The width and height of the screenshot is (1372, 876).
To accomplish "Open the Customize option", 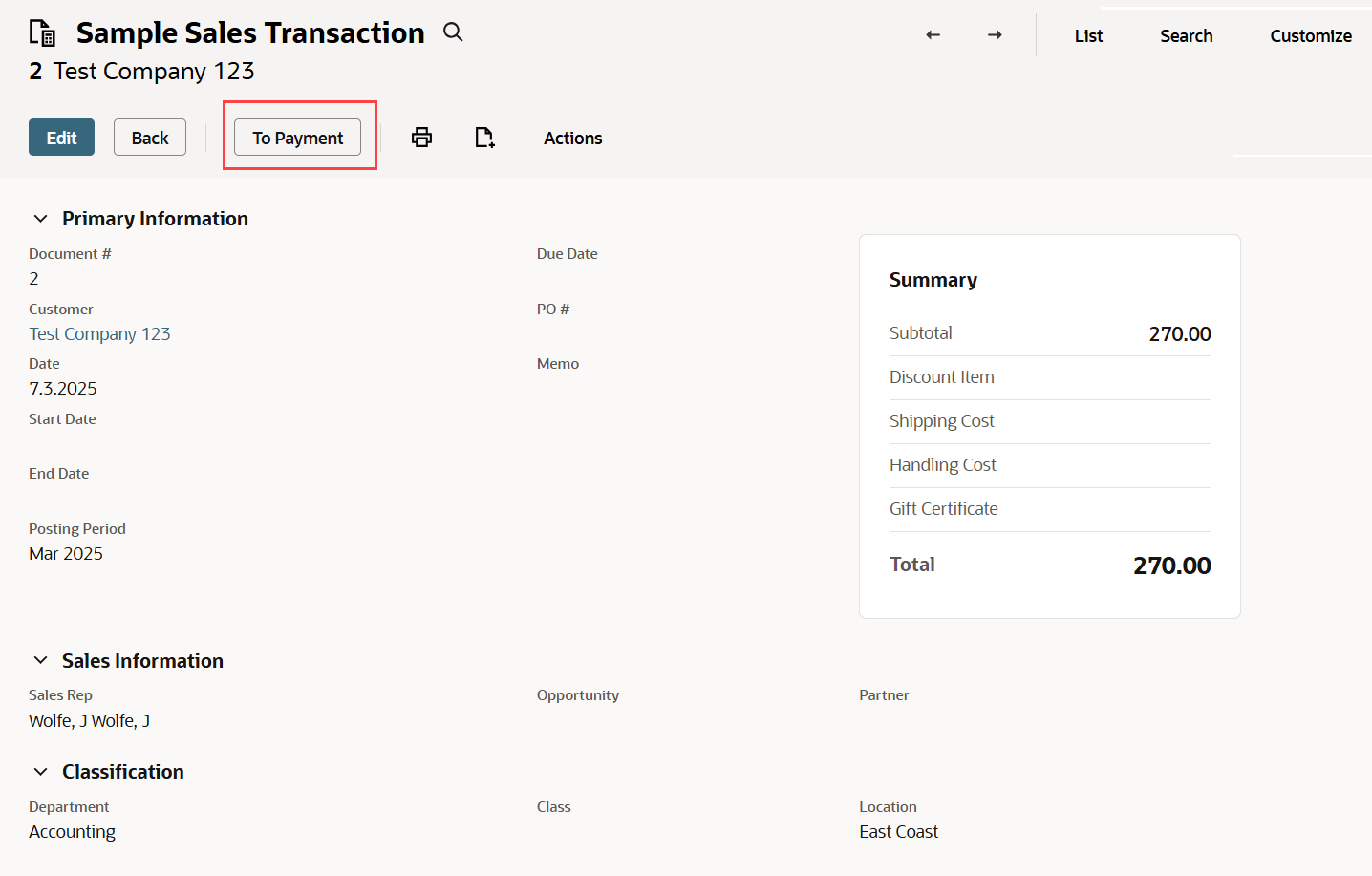I will [x=1310, y=35].
